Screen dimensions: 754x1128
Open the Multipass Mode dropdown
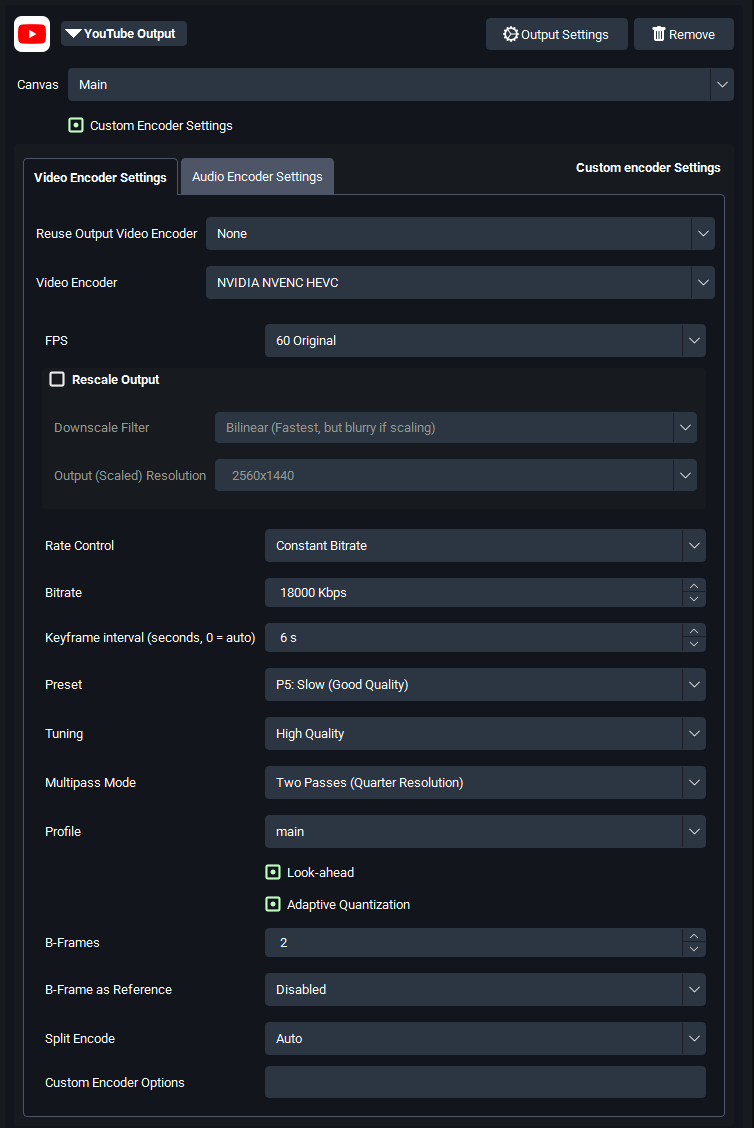(x=485, y=783)
